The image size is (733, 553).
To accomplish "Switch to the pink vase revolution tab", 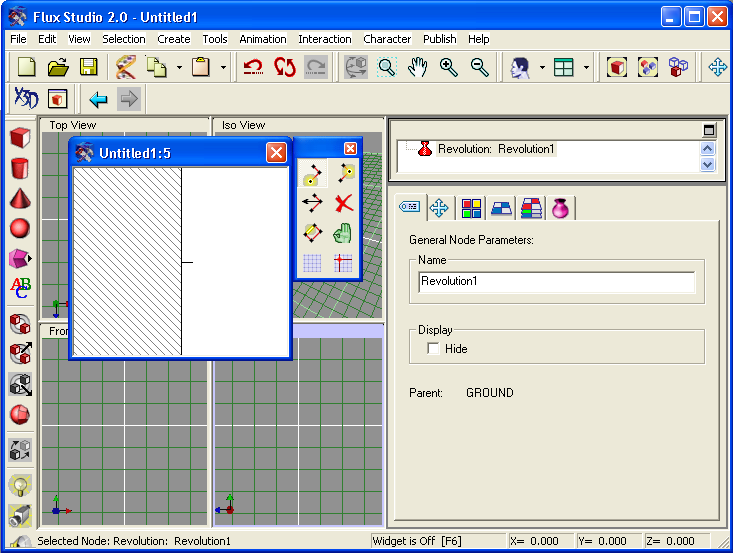I will 560,208.
